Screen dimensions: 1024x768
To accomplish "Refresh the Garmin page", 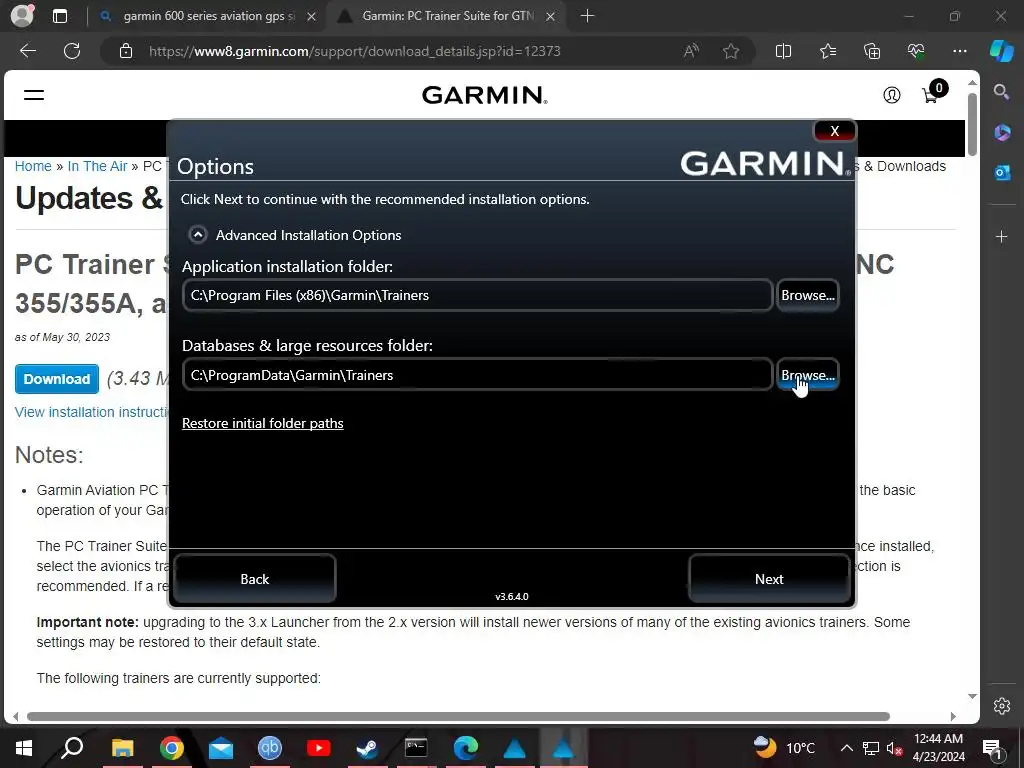I will click(x=72, y=51).
